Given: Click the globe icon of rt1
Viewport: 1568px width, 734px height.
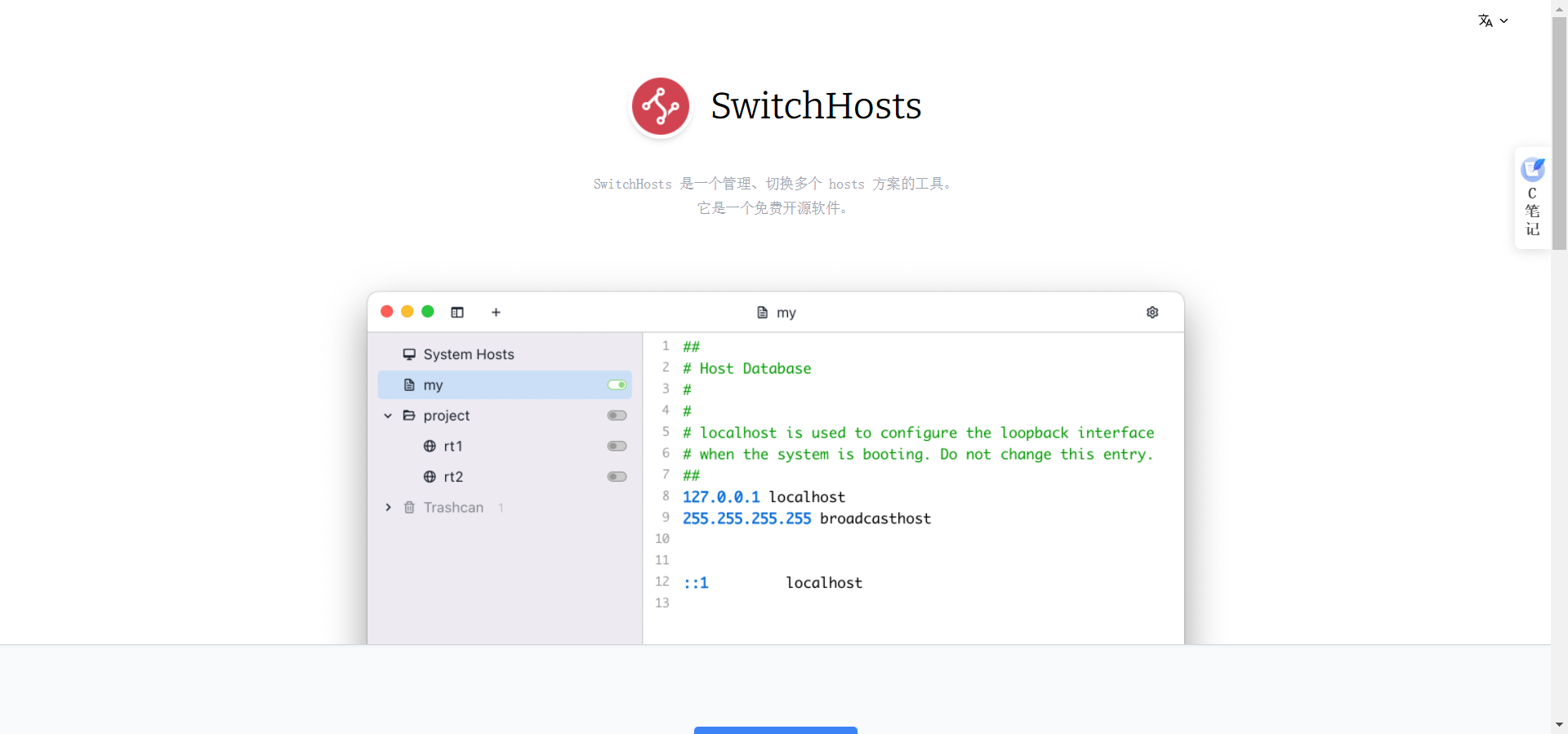Looking at the screenshot, I should coord(430,446).
